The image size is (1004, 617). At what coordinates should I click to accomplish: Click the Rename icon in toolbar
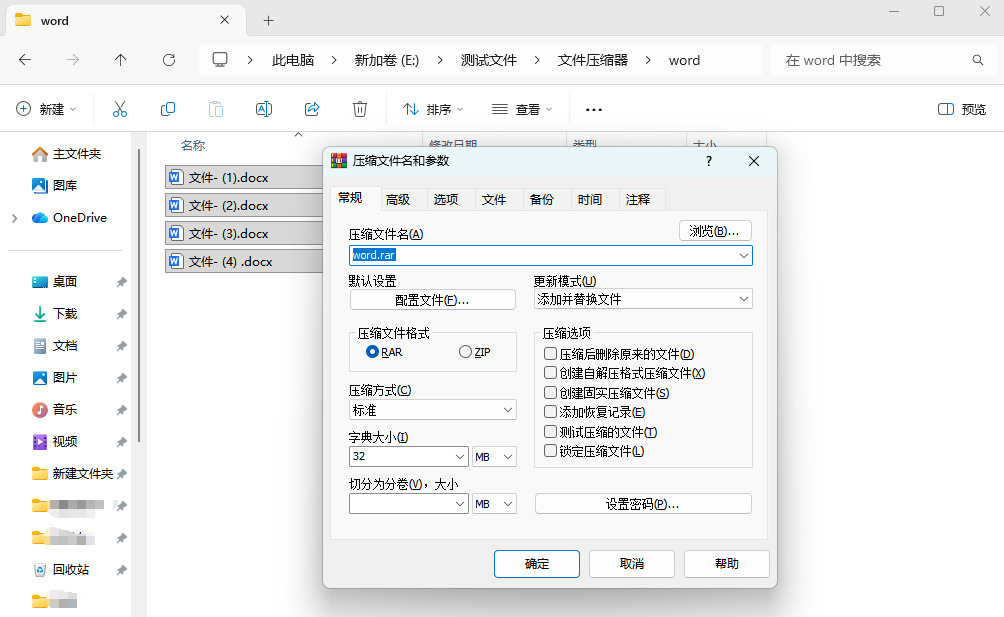(264, 109)
